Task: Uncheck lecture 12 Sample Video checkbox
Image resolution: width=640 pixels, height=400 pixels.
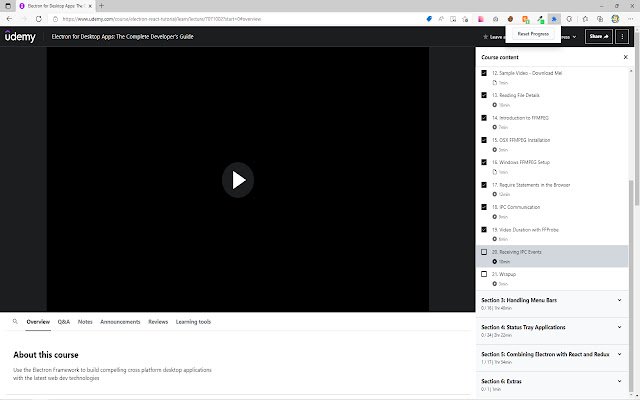Action: [484, 73]
